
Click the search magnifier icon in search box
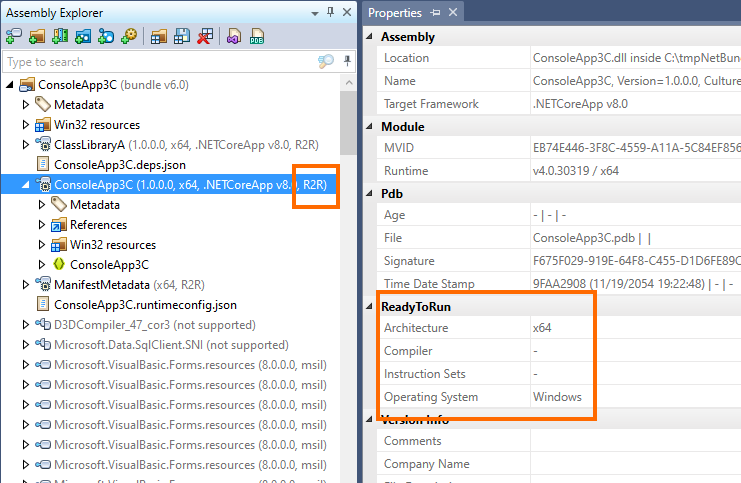[326, 61]
